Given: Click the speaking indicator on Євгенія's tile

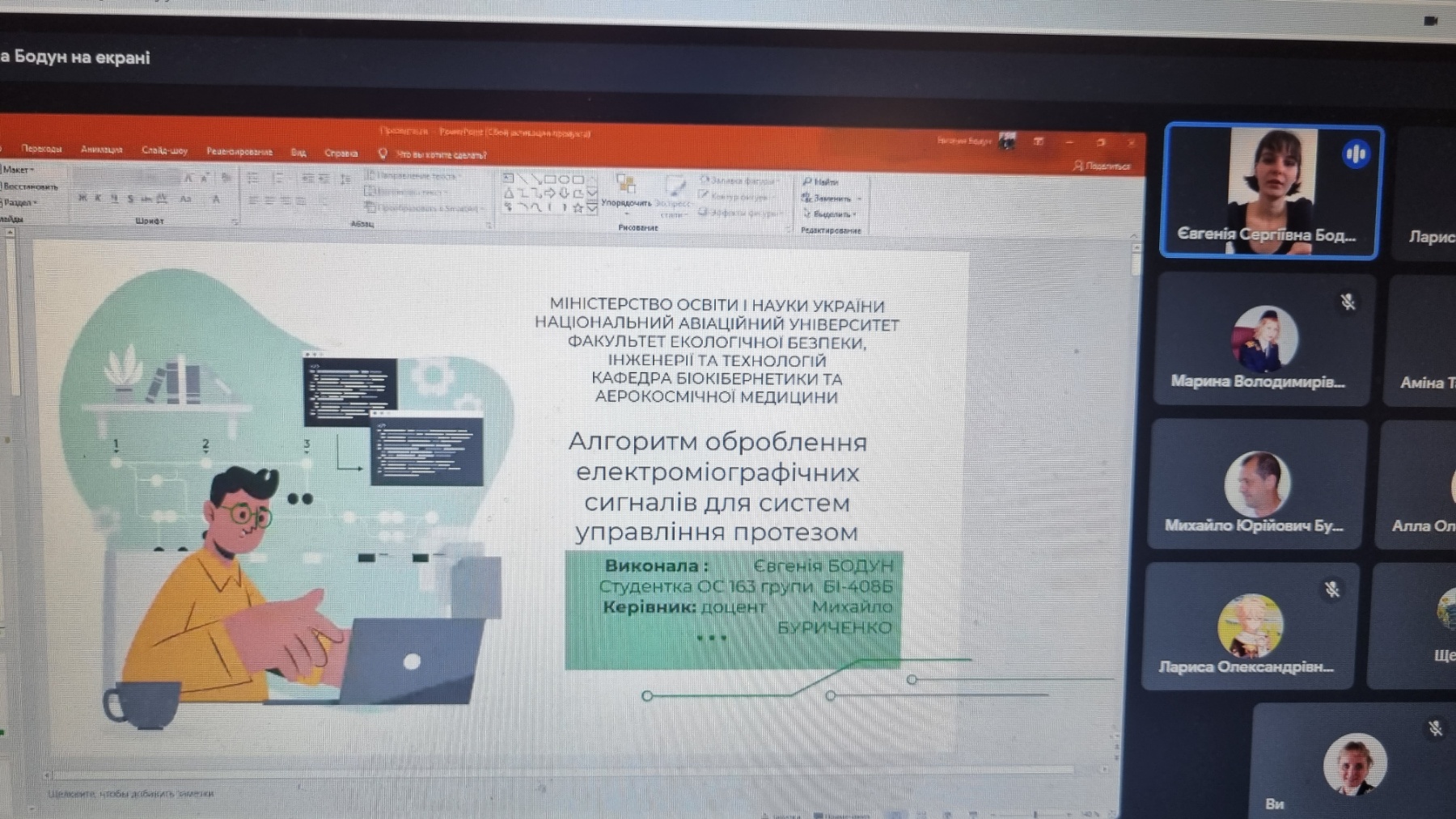Looking at the screenshot, I should 1356,154.
